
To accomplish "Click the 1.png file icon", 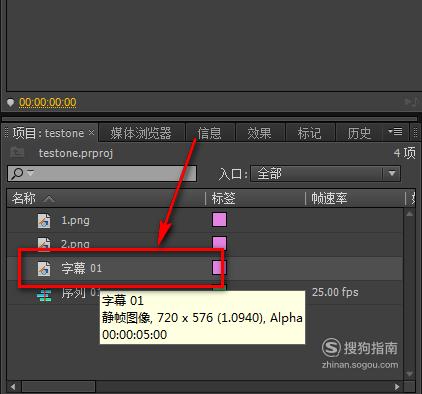I will click(44, 221).
